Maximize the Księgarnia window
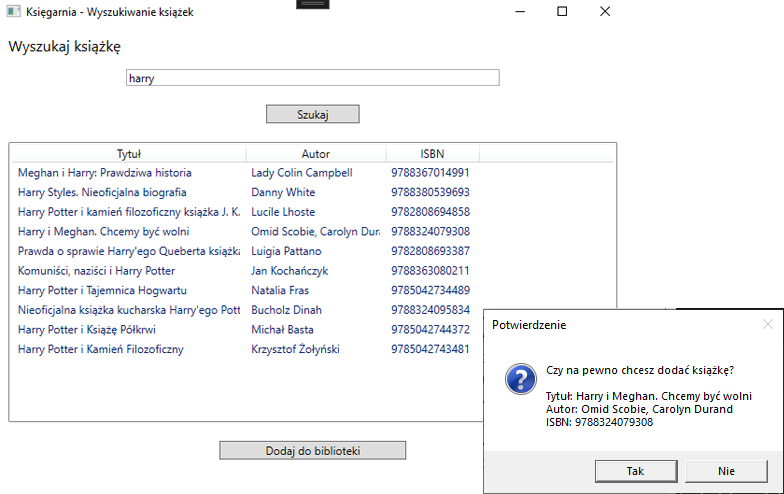The width and height of the screenshot is (784, 494). pos(562,11)
